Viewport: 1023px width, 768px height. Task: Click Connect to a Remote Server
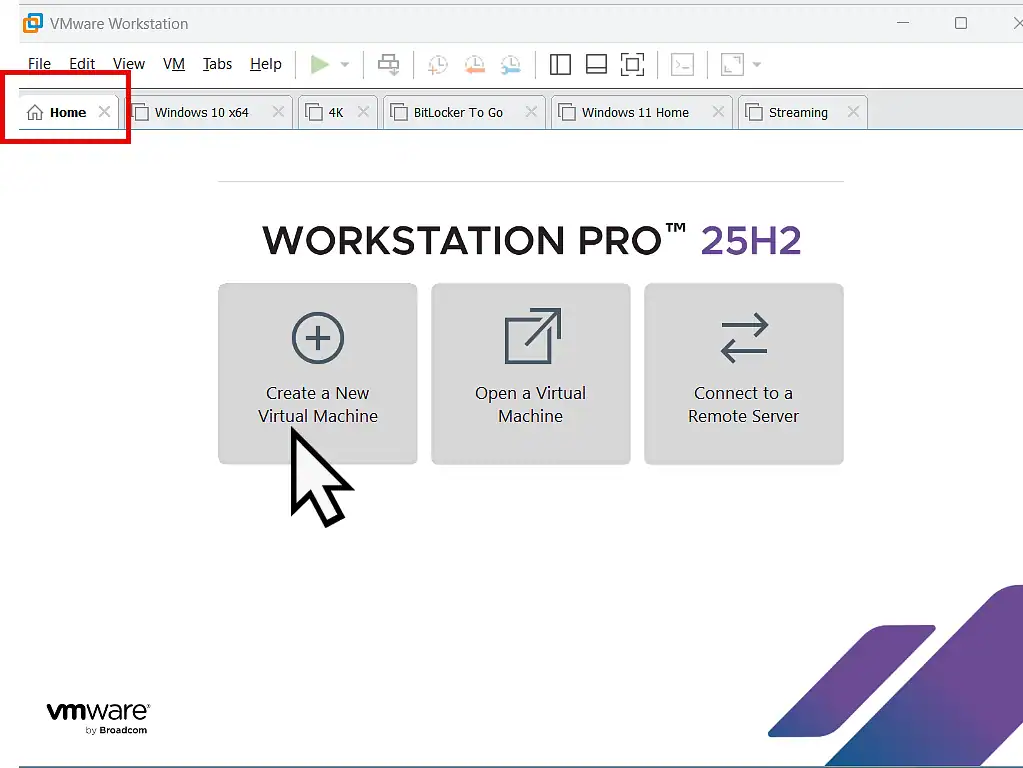coord(743,374)
